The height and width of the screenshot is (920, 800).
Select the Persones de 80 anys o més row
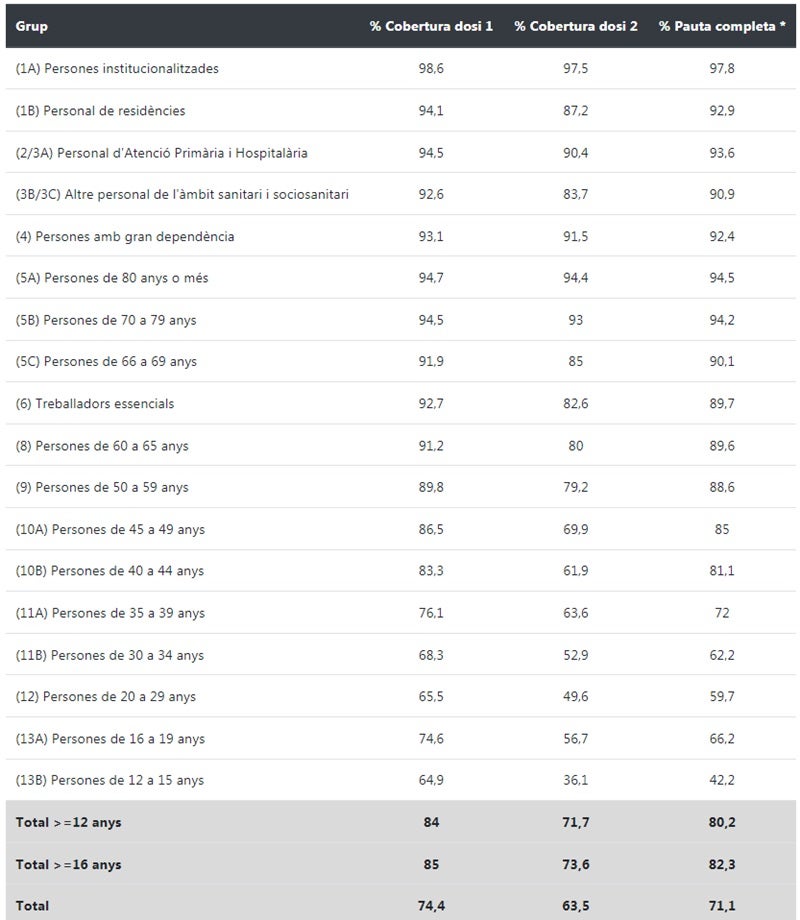pos(112,278)
